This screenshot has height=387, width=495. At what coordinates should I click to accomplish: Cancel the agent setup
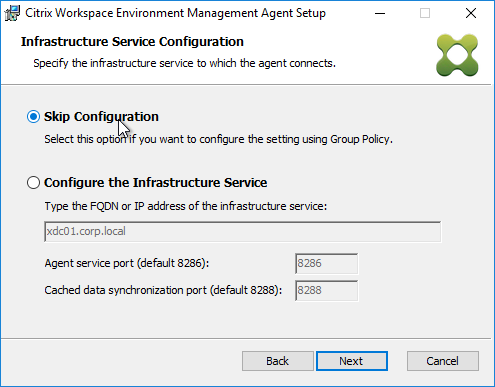click(x=443, y=361)
